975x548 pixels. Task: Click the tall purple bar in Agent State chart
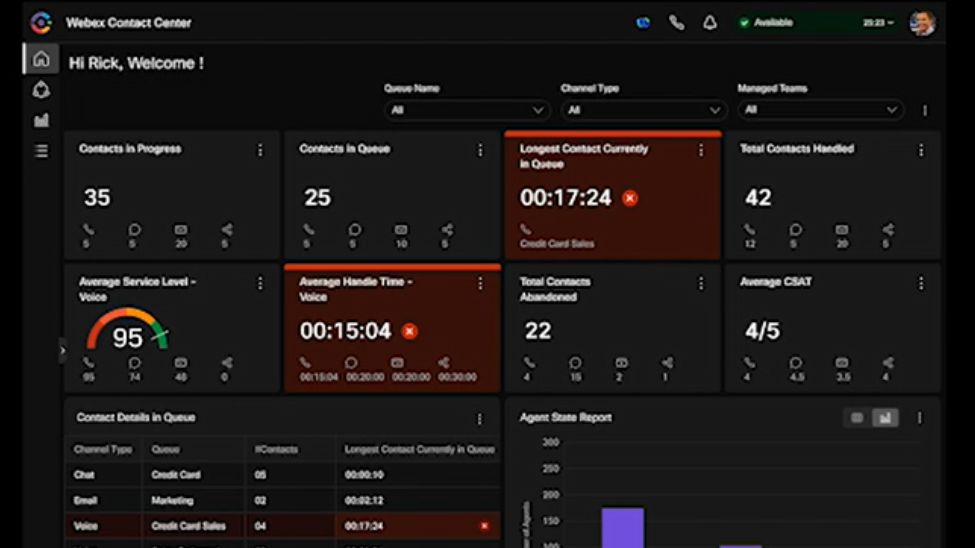pyautogui.click(x=622, y=528)
